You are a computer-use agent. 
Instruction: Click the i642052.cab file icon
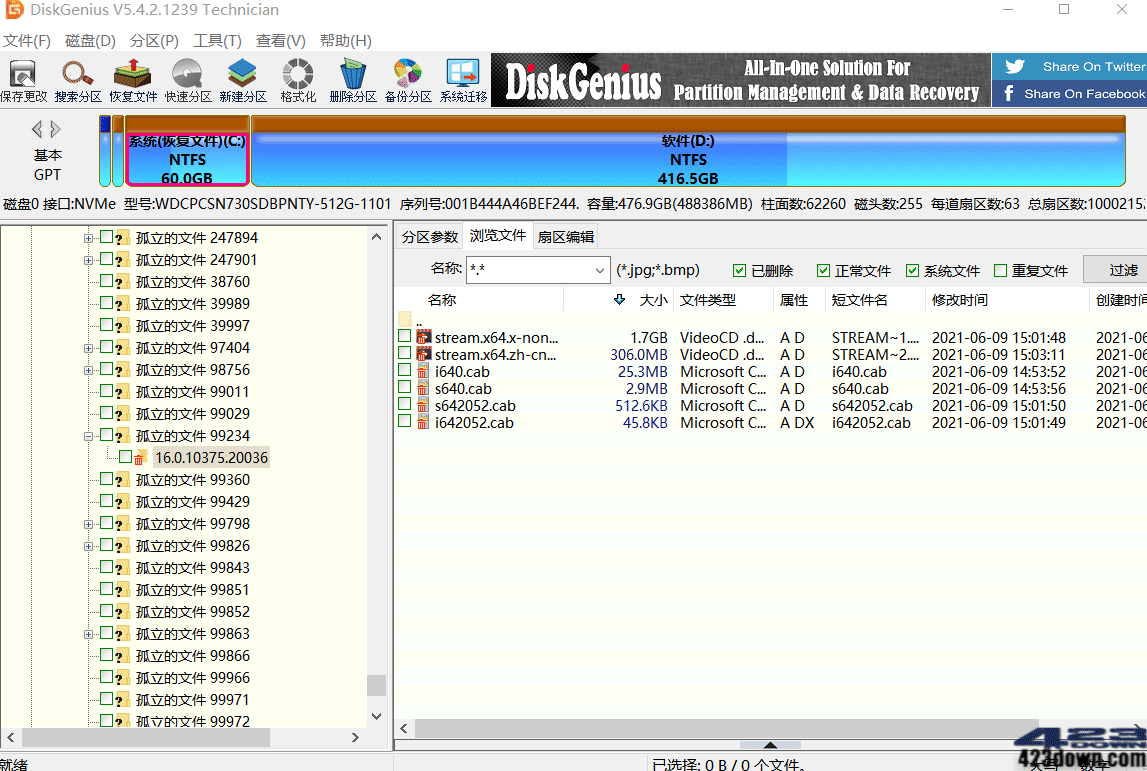coord(423,422)
